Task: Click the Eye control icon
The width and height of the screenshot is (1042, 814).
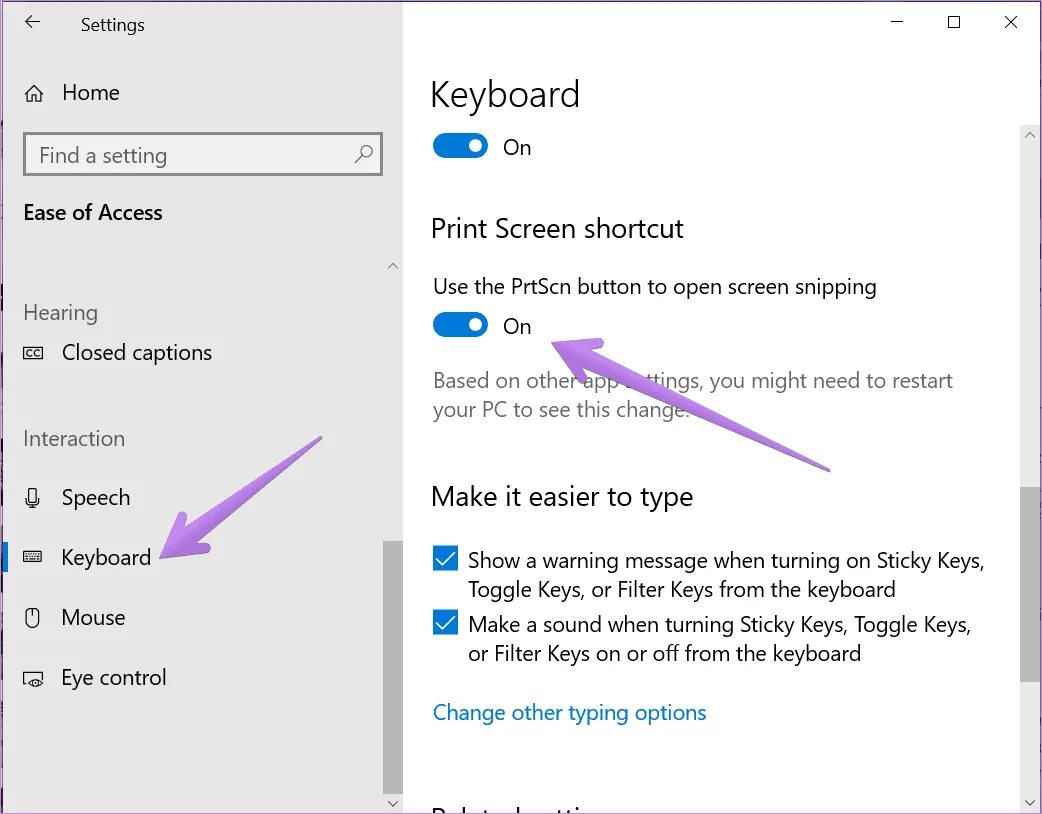Action: (34, 679)
